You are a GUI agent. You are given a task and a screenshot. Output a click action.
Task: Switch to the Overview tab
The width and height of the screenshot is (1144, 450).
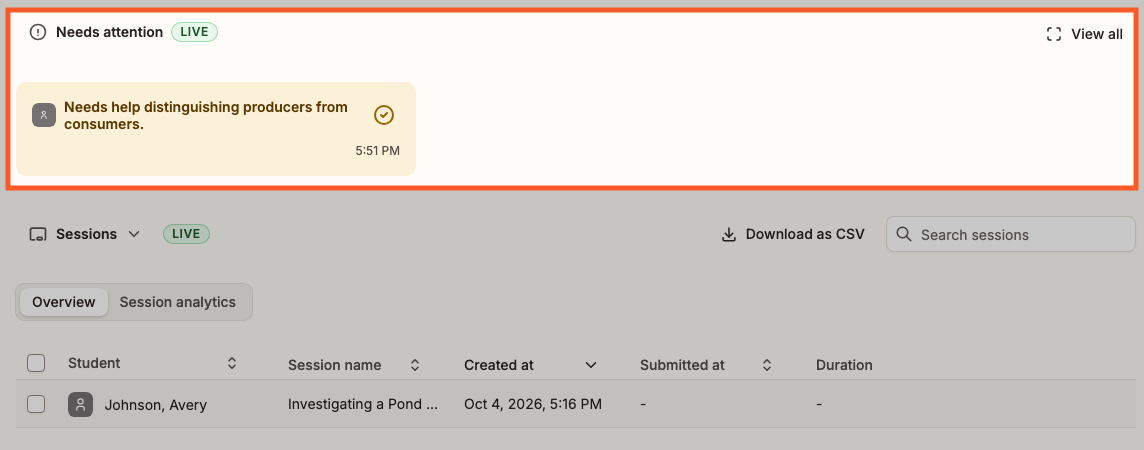click(63, 302)
